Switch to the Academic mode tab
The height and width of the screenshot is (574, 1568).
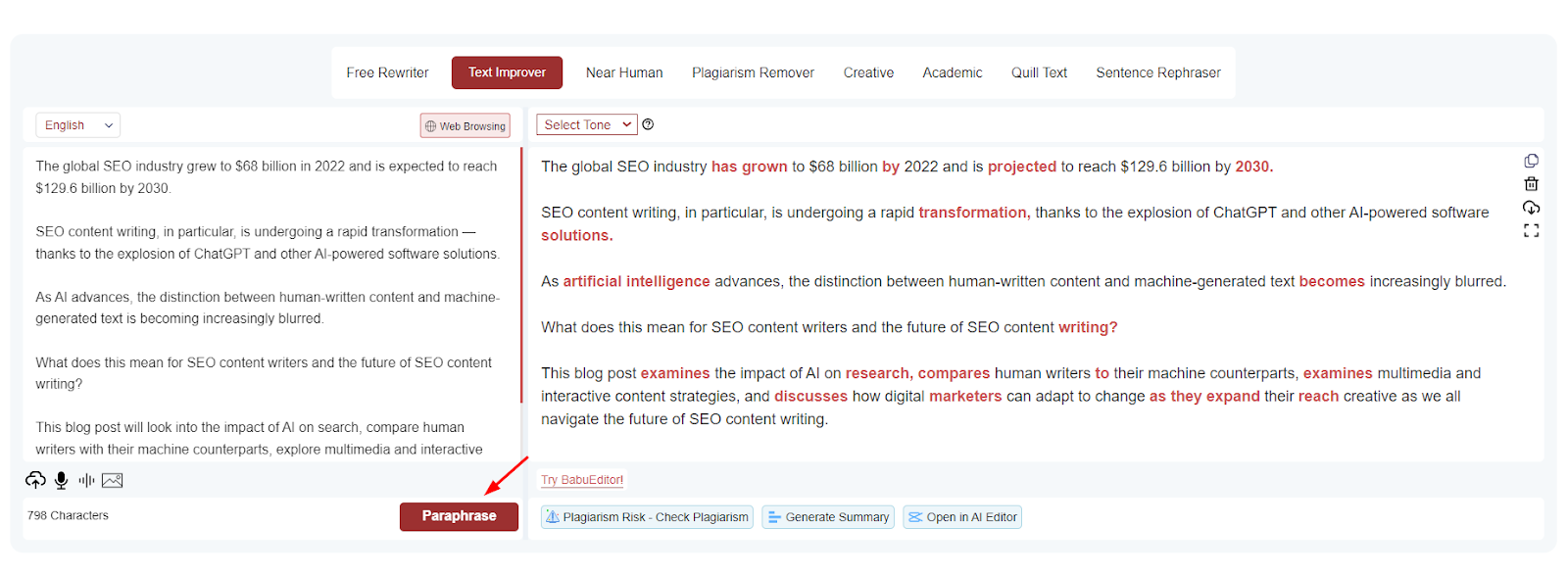click(x=952, y=72)
